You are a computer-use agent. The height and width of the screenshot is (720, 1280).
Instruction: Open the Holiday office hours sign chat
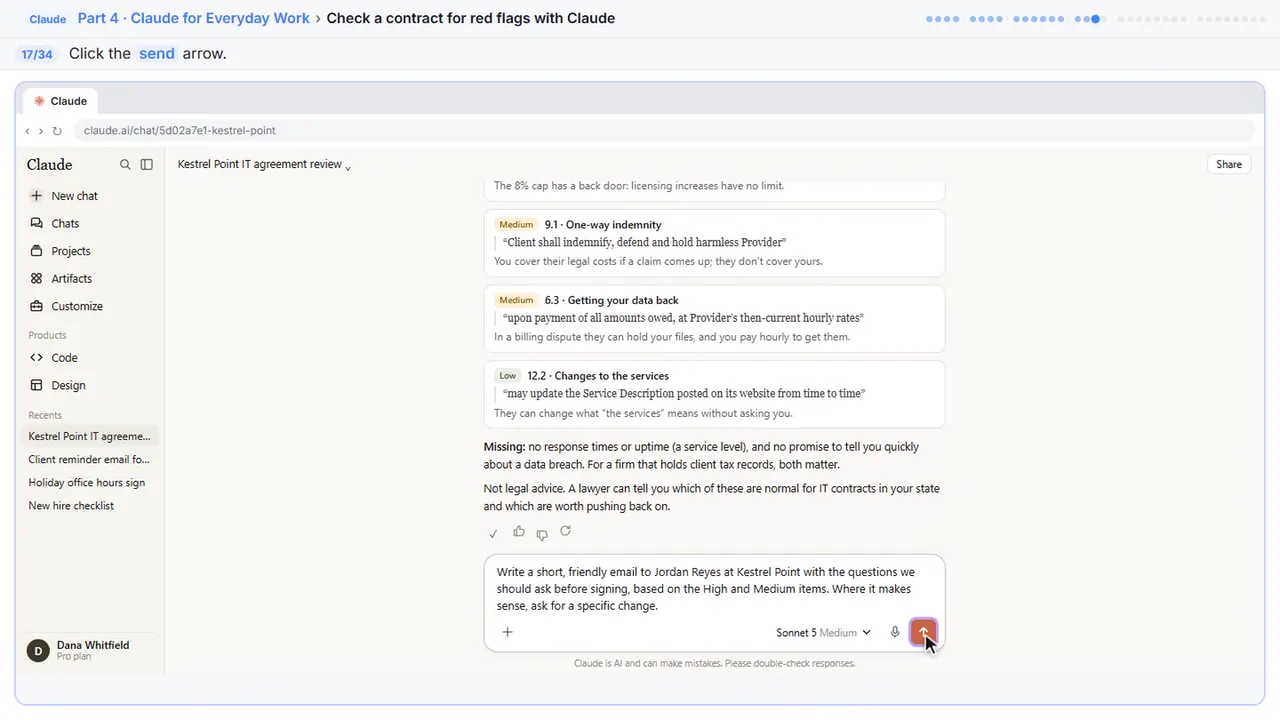[90, 482]
